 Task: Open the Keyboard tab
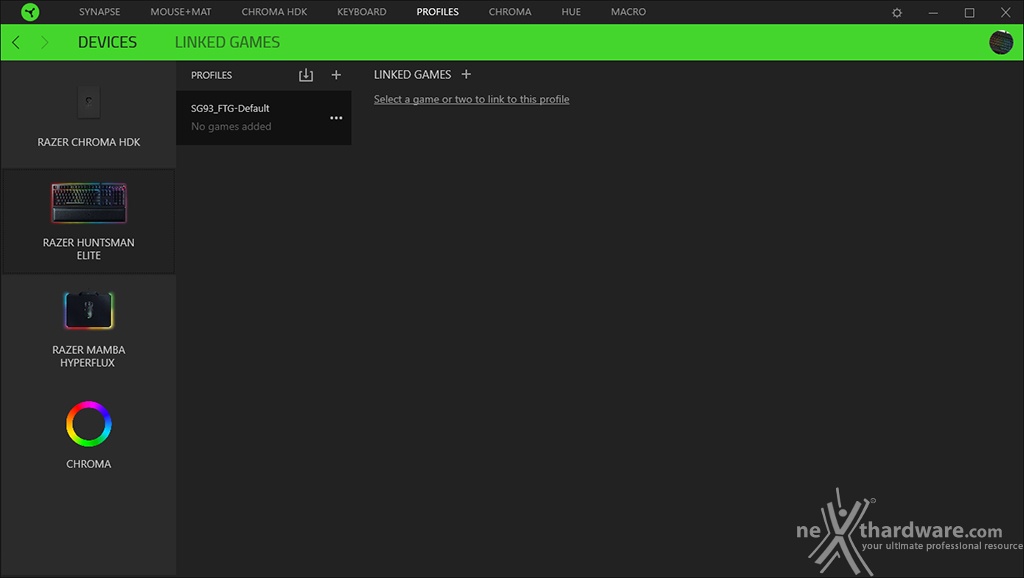[362, 12]
